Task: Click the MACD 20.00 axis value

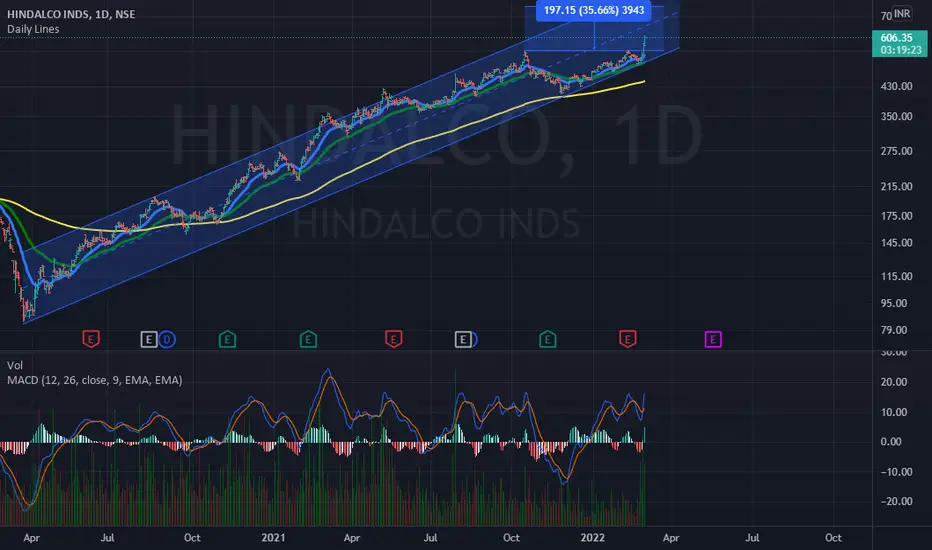Action: (x=893, y=382)
